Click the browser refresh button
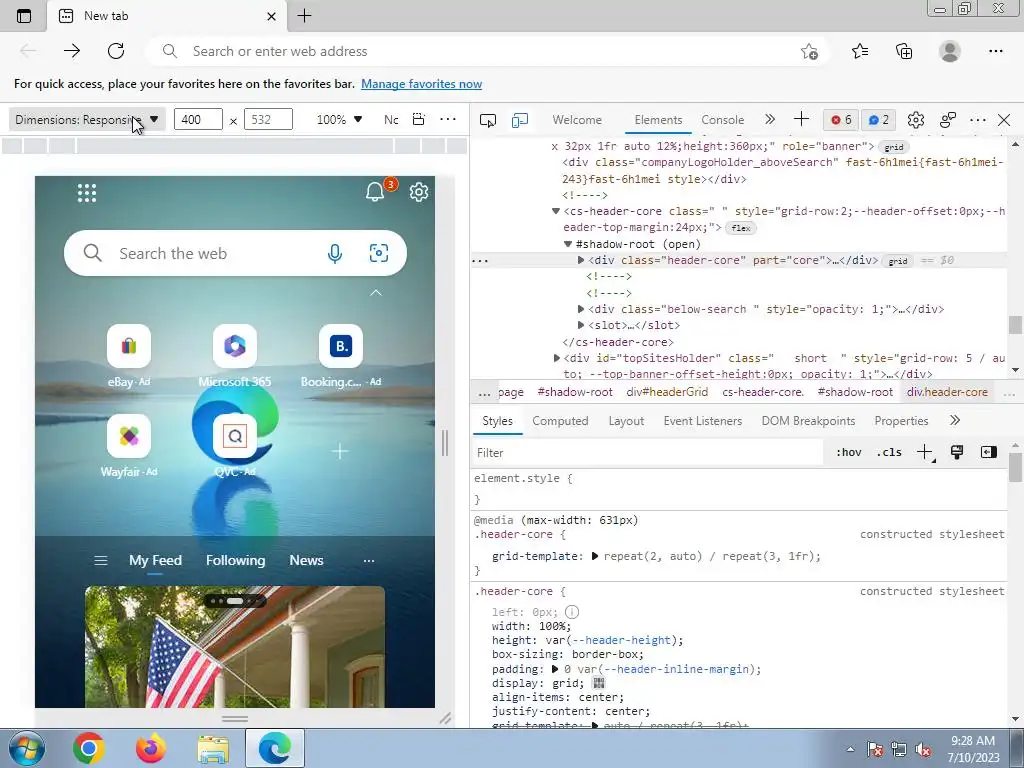Screen dimensions: 1024x768 point(116,51)
